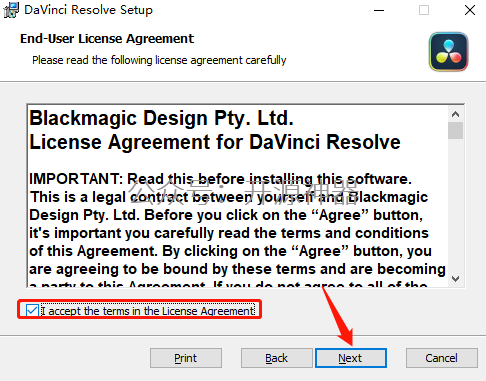Click the "IMPORTANT: Read this before installing" line
This screenshot has height=381, width=486.
click(x=220, y=179)
